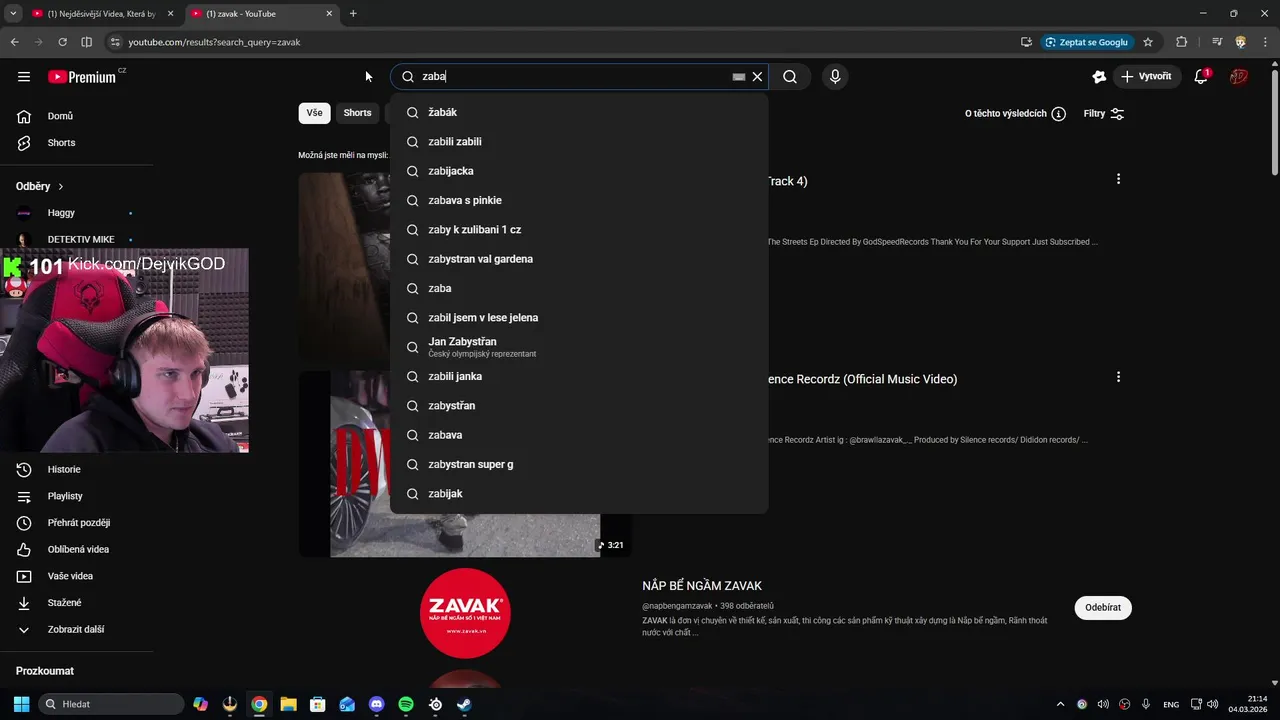Choose the suggestion "zabystran super g"
Image resolution: width=1280 pixels, height=720 pixels.
579,464
